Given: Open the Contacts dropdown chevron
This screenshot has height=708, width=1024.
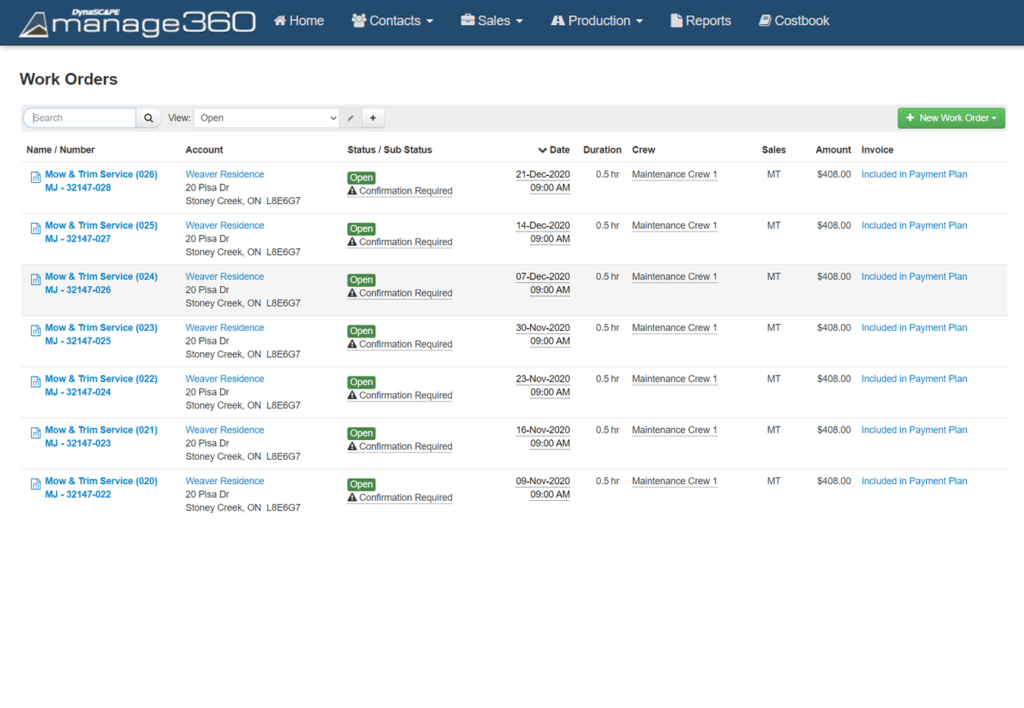Looking at the screenshot, I should click(x=431, y=20).
